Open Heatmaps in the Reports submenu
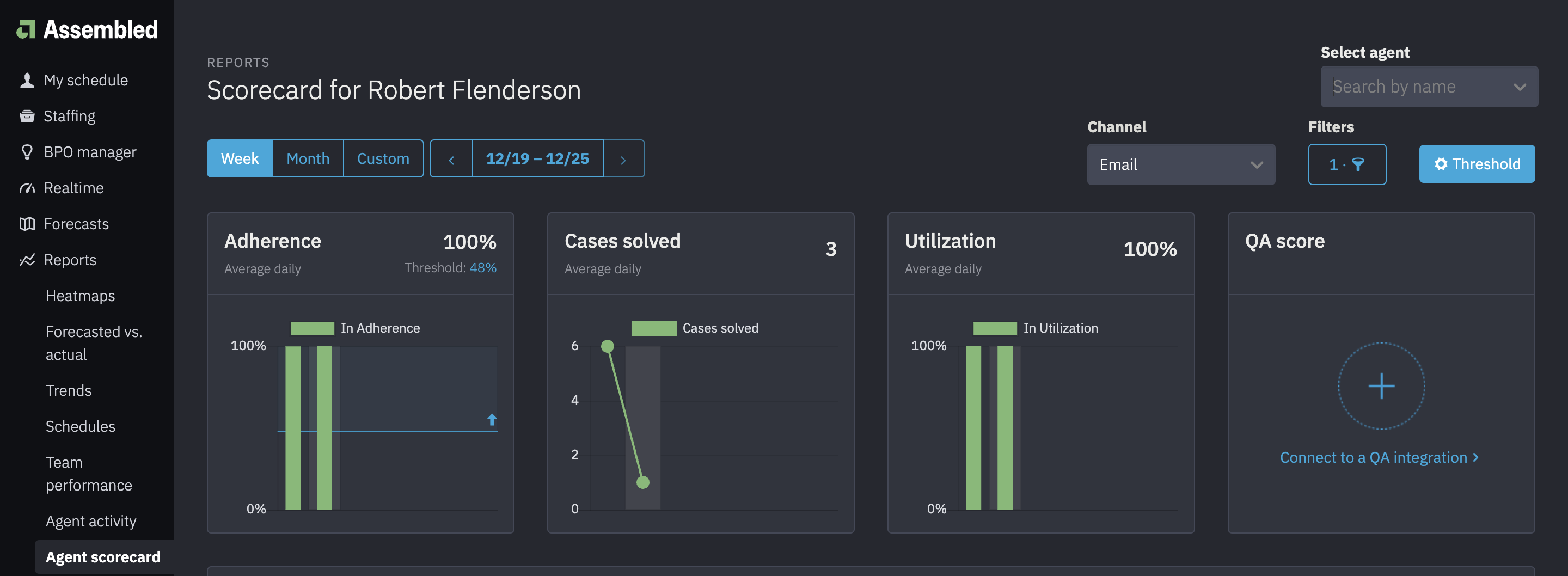Viewport: 1568px width, 576px height. click(x=81, y=296)
